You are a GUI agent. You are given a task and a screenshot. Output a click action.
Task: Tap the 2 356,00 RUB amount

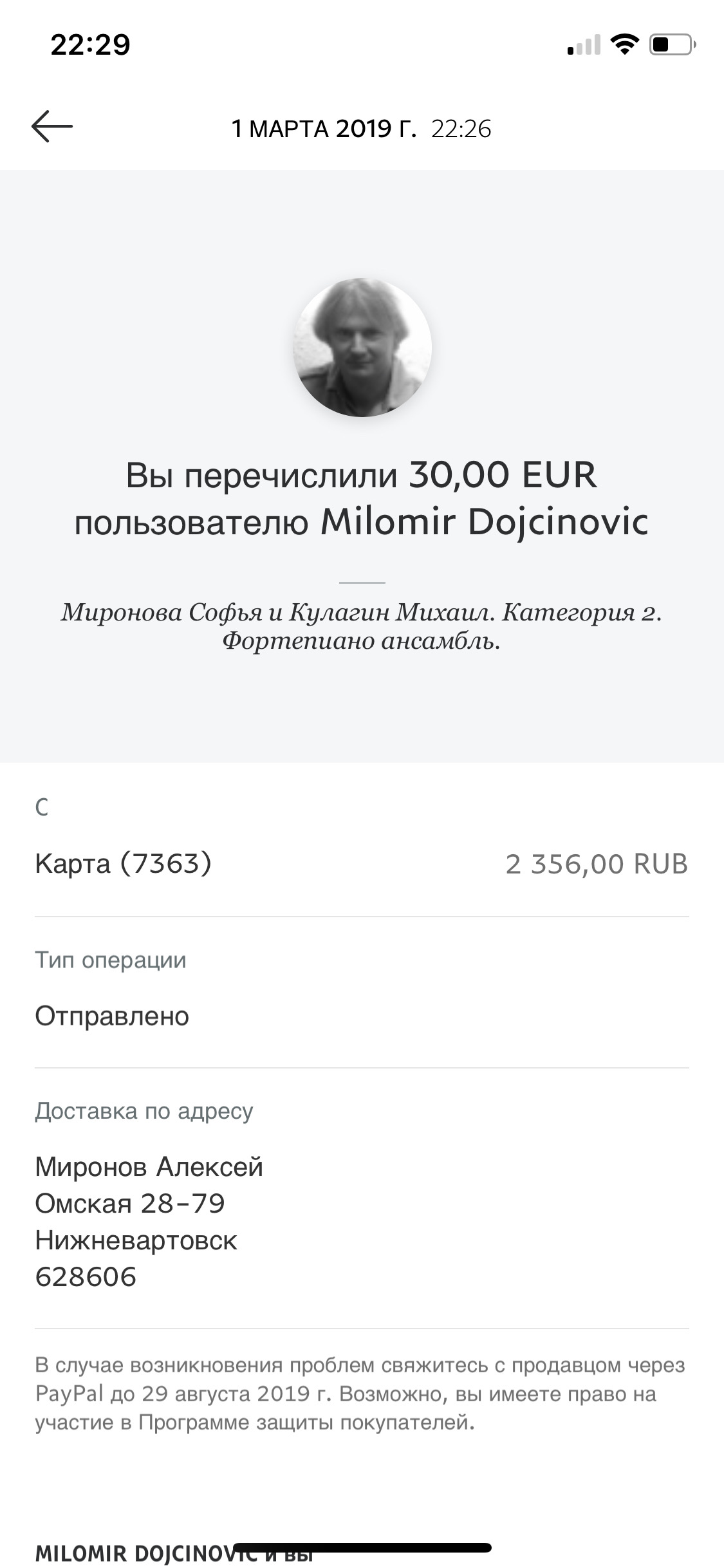click(597, 864)
